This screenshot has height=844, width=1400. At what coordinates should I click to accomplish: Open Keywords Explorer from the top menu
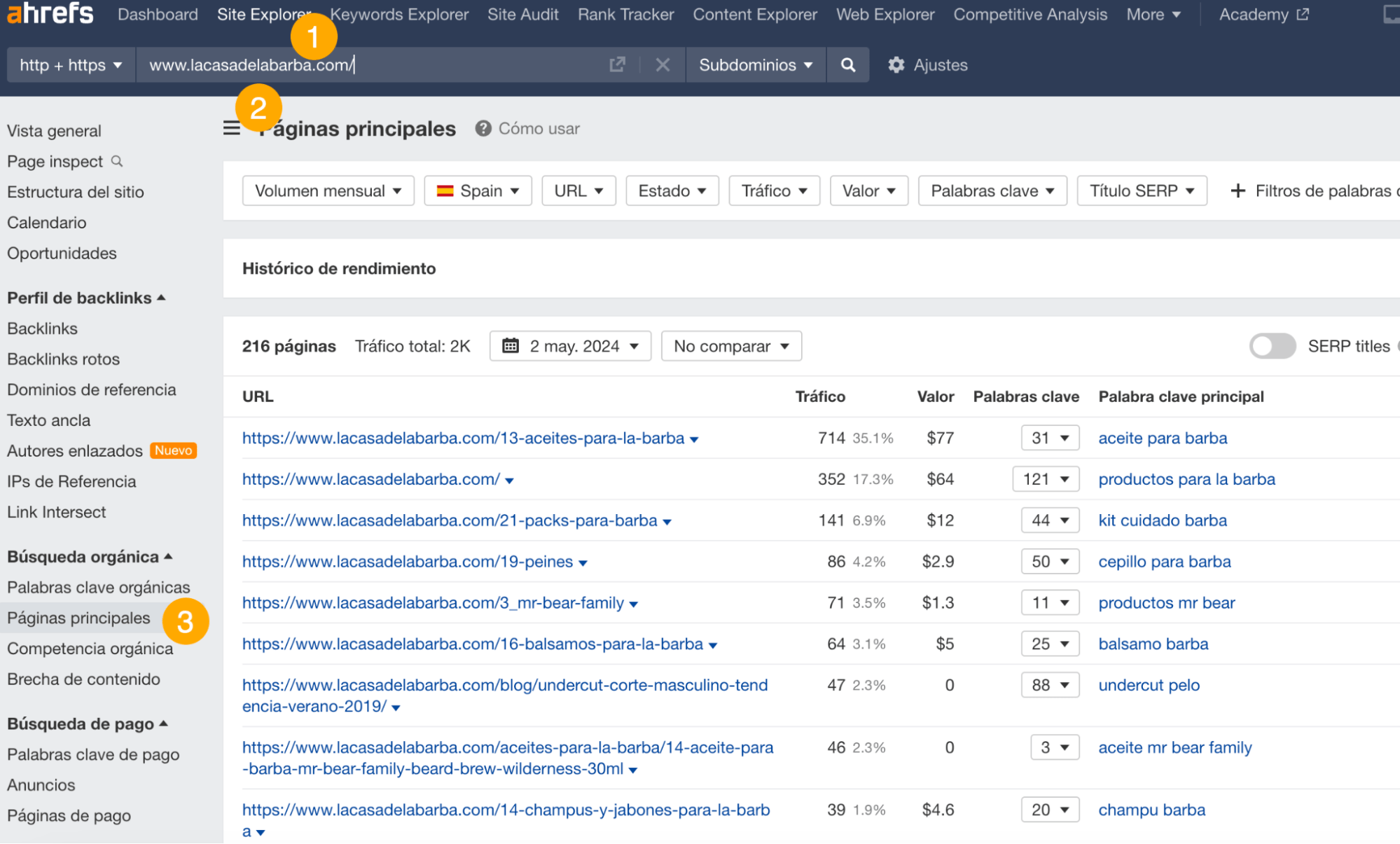(399, 14)
